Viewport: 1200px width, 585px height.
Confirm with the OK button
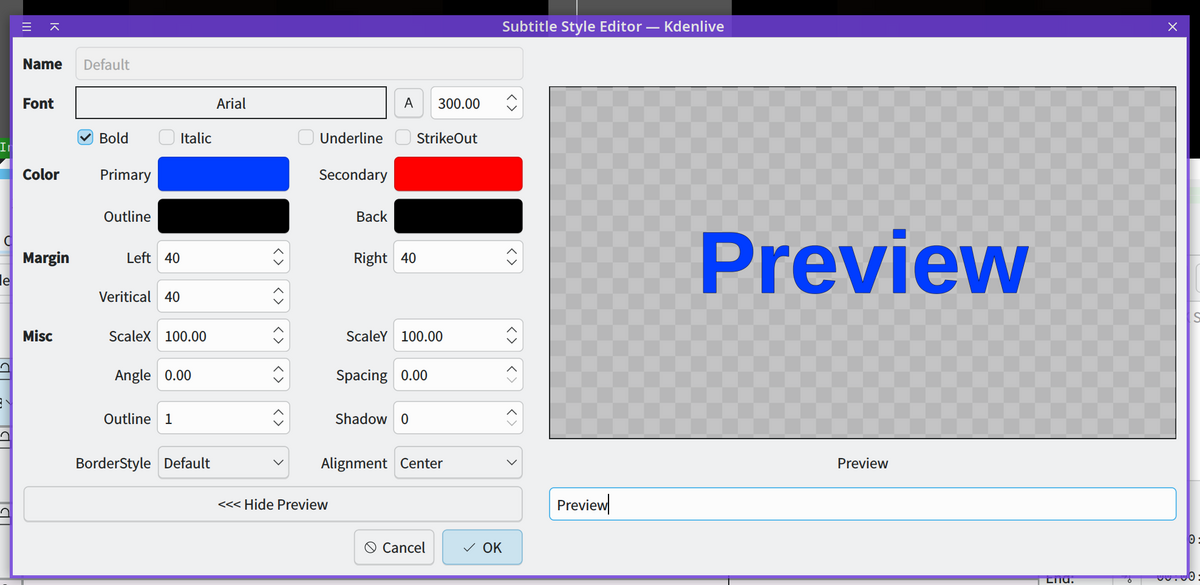point(482,547)
